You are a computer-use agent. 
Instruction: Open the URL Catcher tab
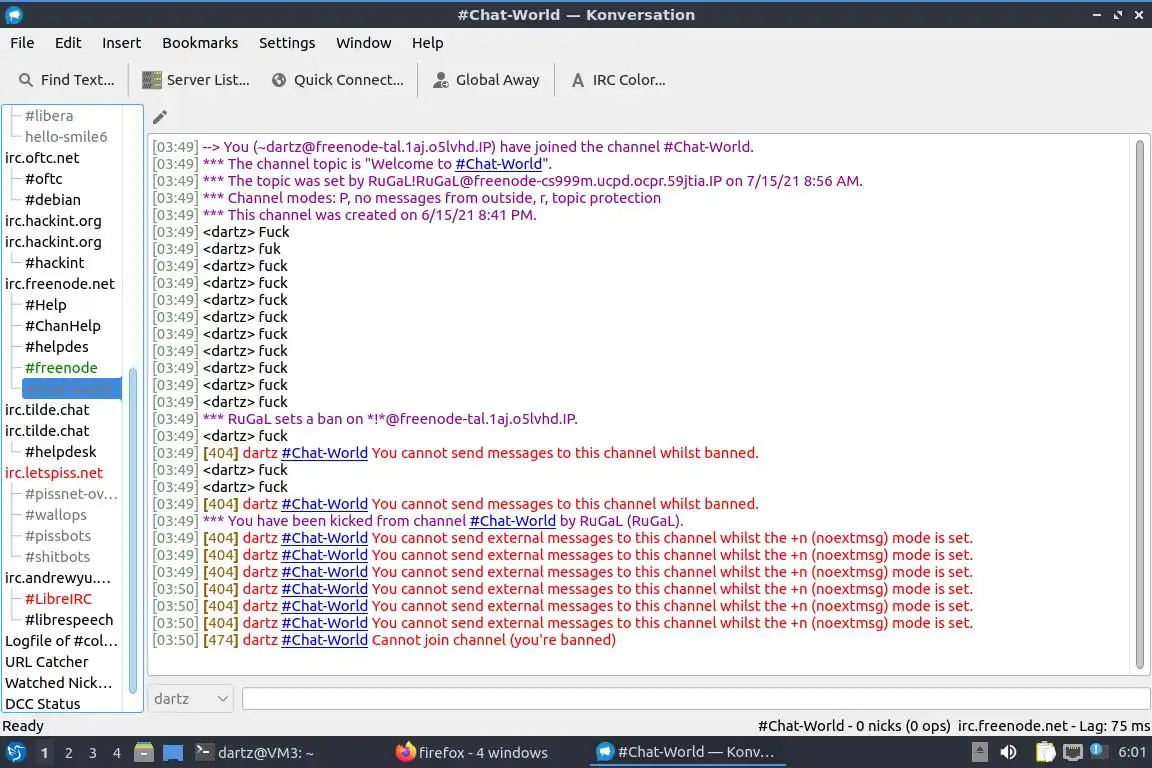coord(46,662)
